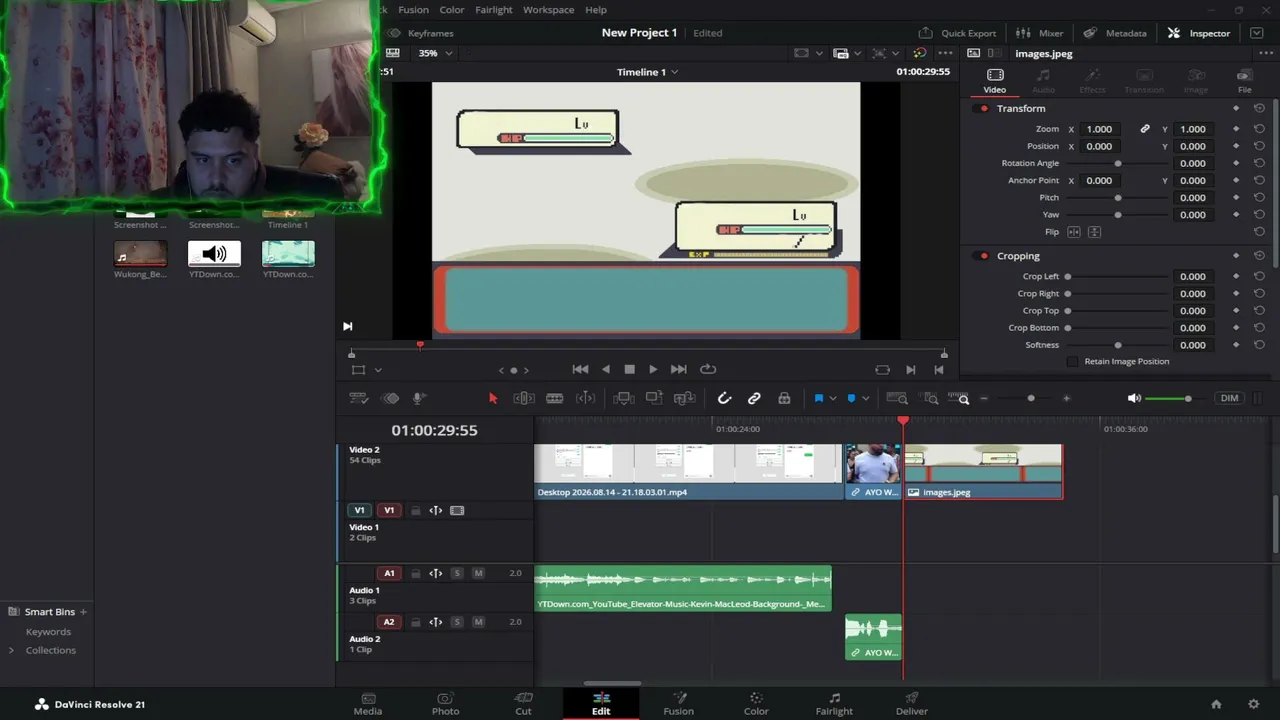Open the timeline view options icon
The image size is (1280, 720).
coord(358,398)
